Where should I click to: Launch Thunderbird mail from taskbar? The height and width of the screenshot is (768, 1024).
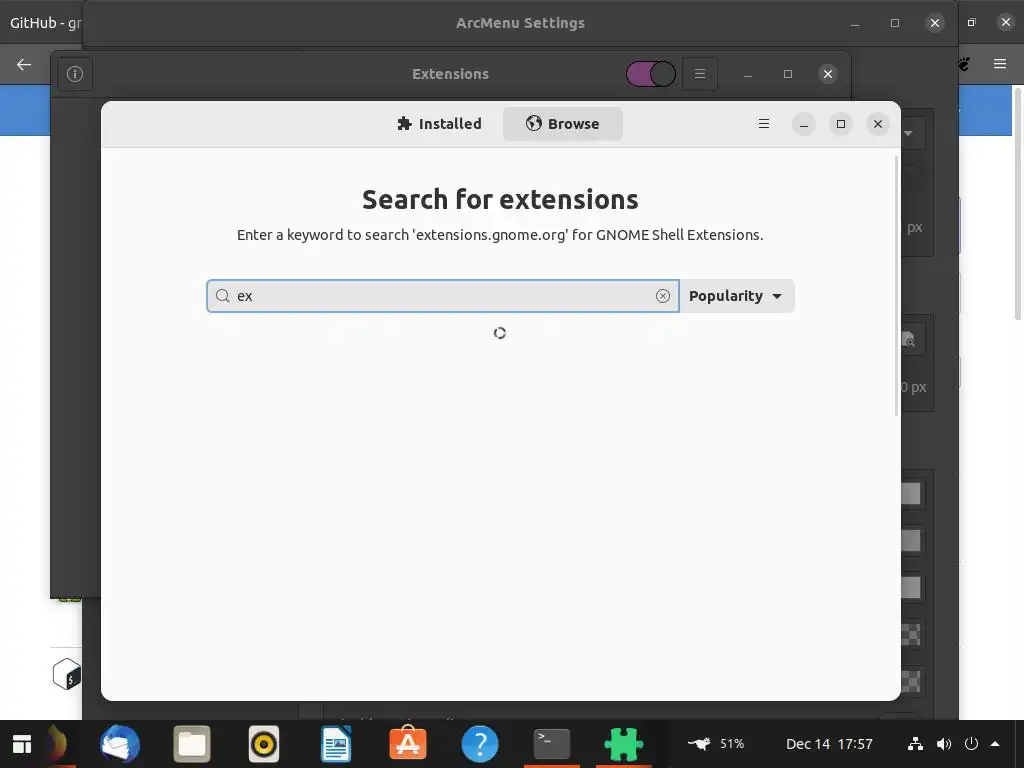coord(120,744)
